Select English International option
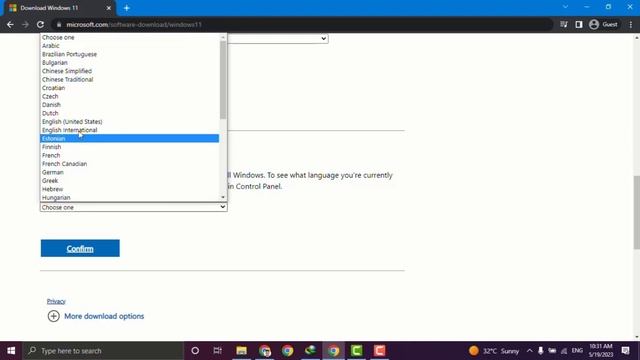The width and height of the screenshot is (640, 360). [129, 130]
